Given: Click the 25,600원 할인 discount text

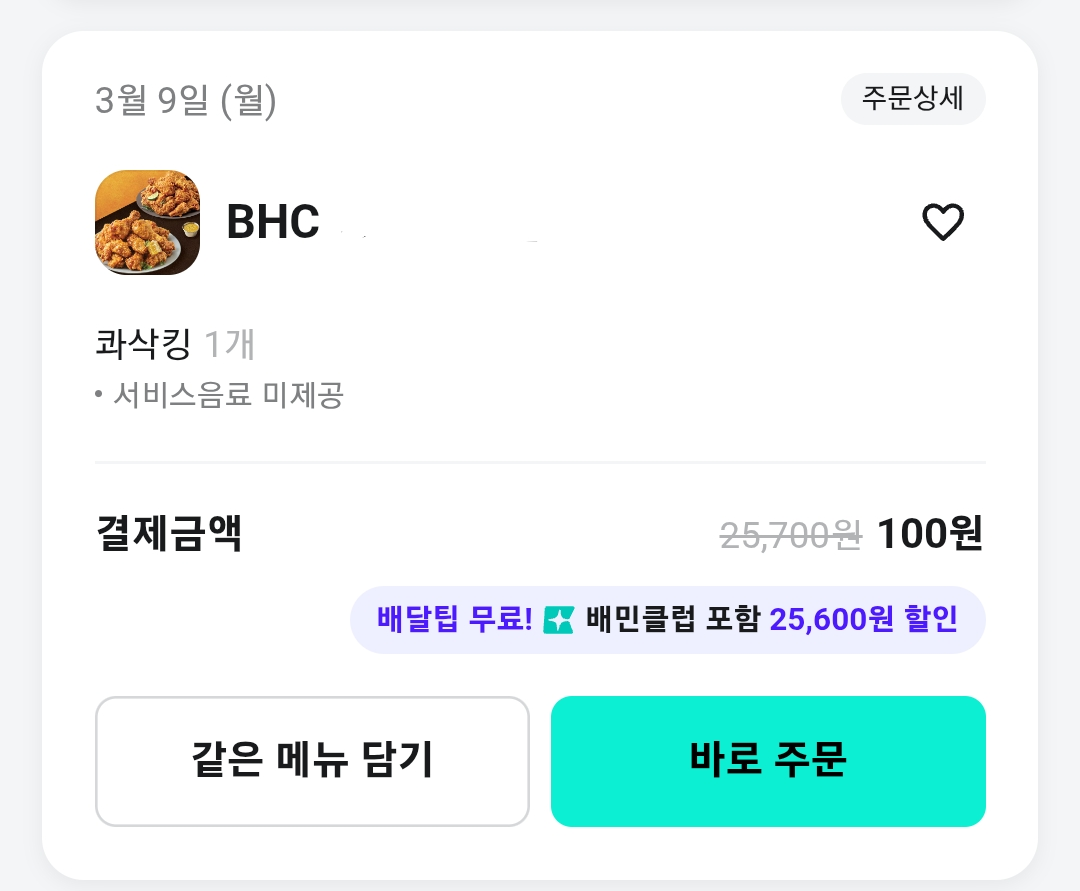Looking at the screenshot, I should point(864,619).
